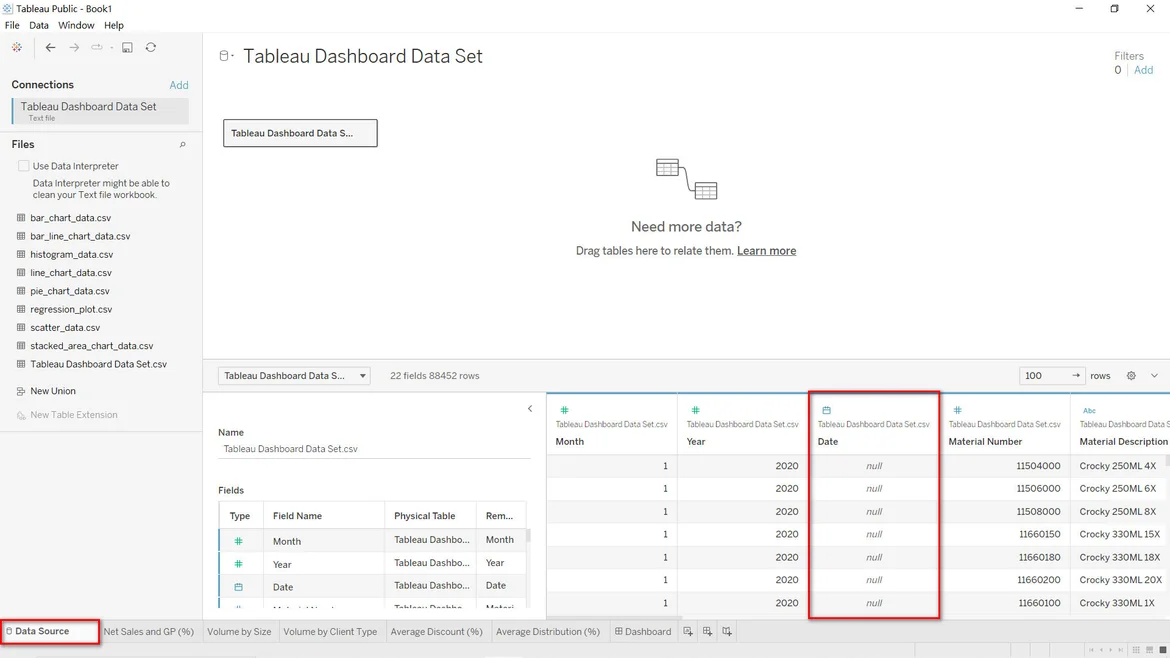The image size is (1170, 658).
Task: Click the search icon next to Files
Action: [182, 145]
